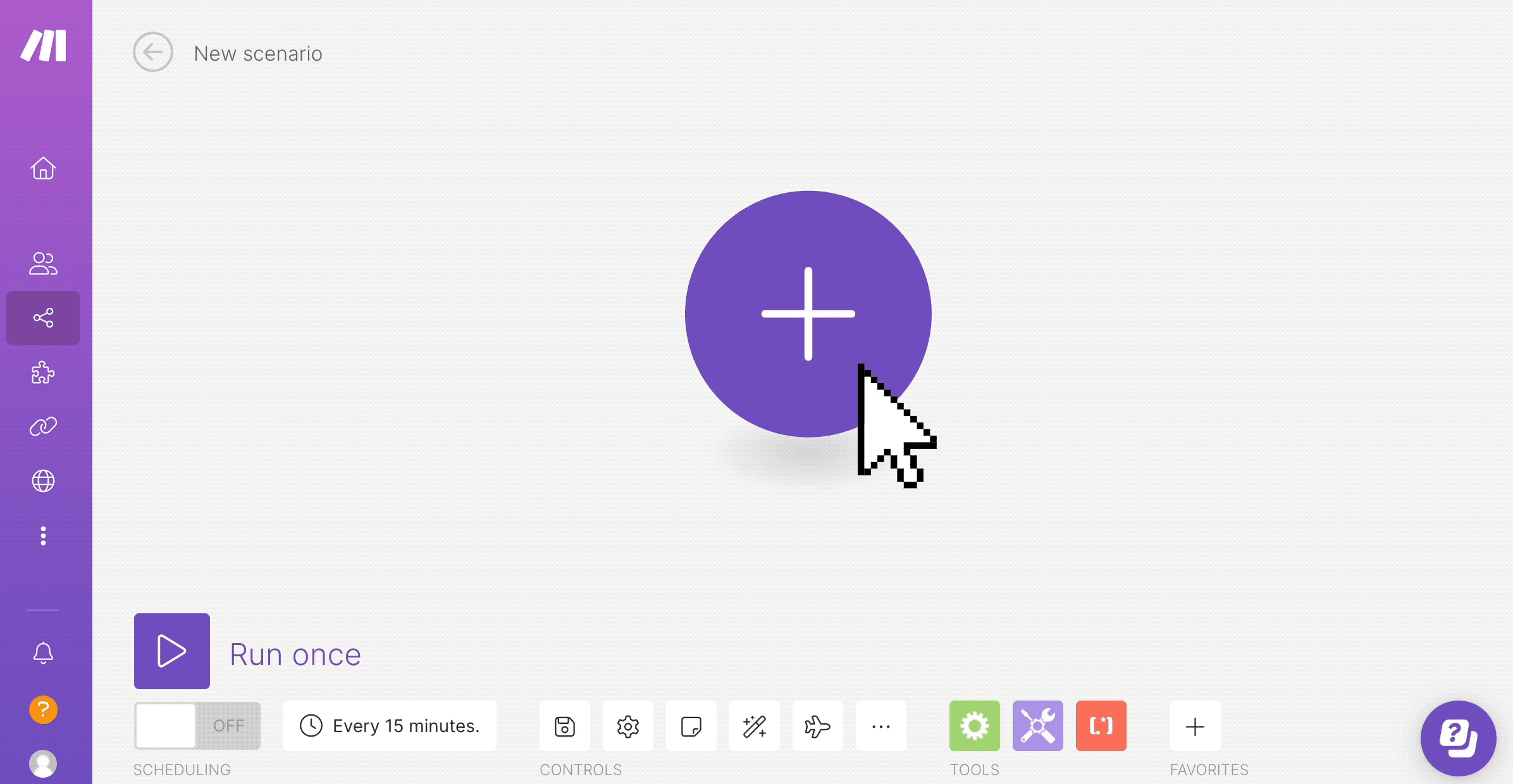Open the scenario scheduling settings
The image size is (1513, 784).
pyautogui.click(x=390, y=725)
